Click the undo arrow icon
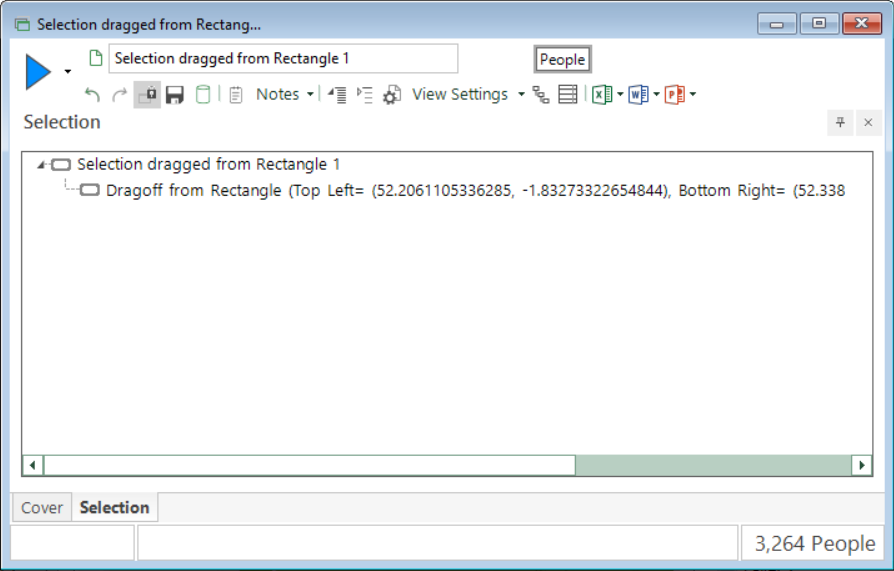 pos(92,95)
